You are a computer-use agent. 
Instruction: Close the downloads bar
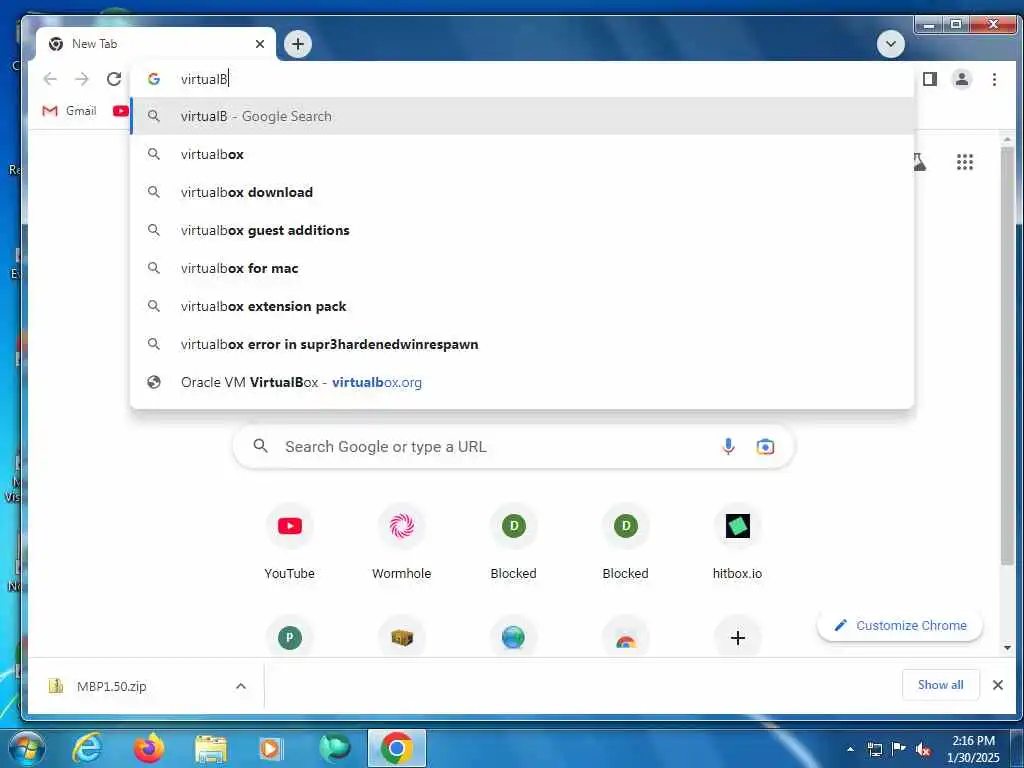(x=997, y=685)
